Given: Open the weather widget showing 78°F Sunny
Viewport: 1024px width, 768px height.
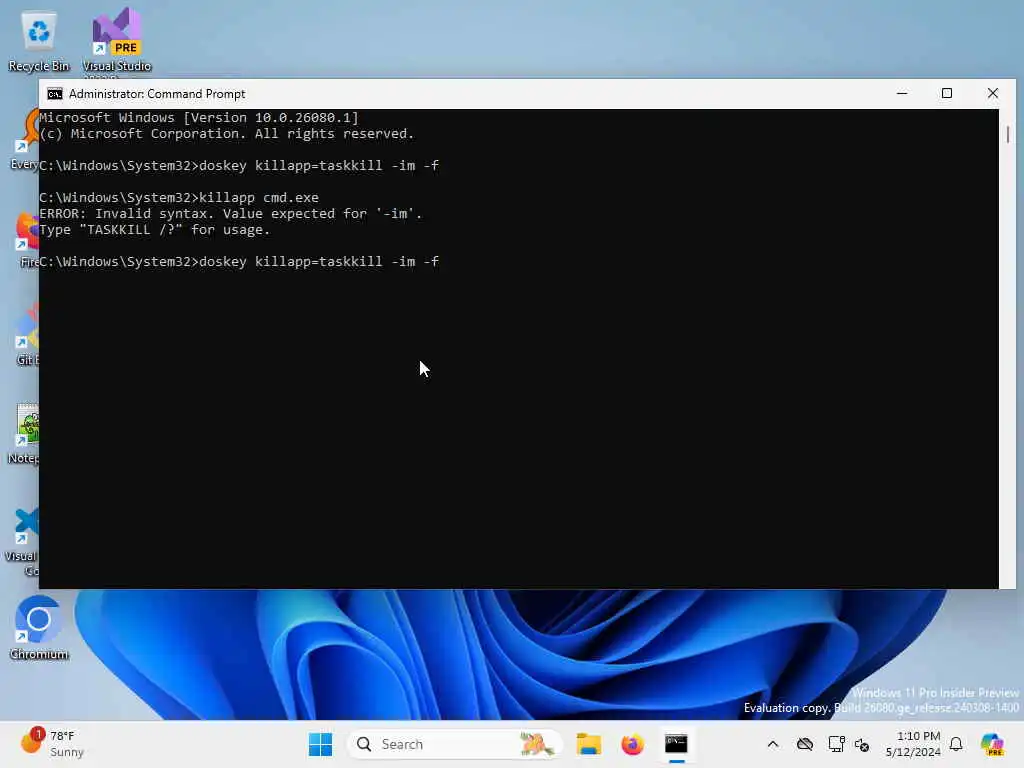Looking at the screenshot, I should 52,744.
